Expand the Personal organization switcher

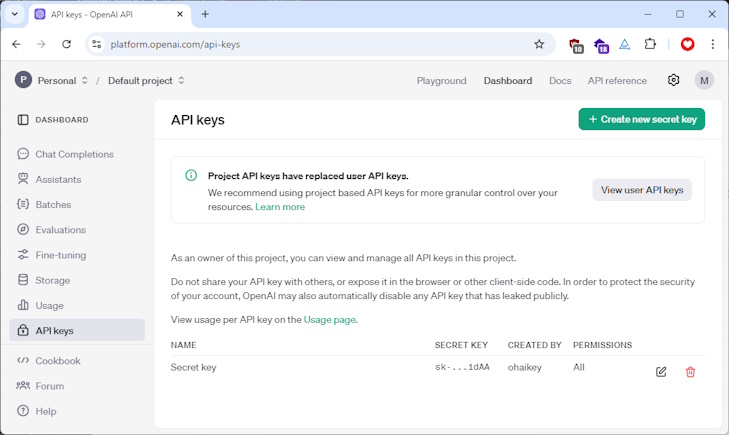coord(62,80)
